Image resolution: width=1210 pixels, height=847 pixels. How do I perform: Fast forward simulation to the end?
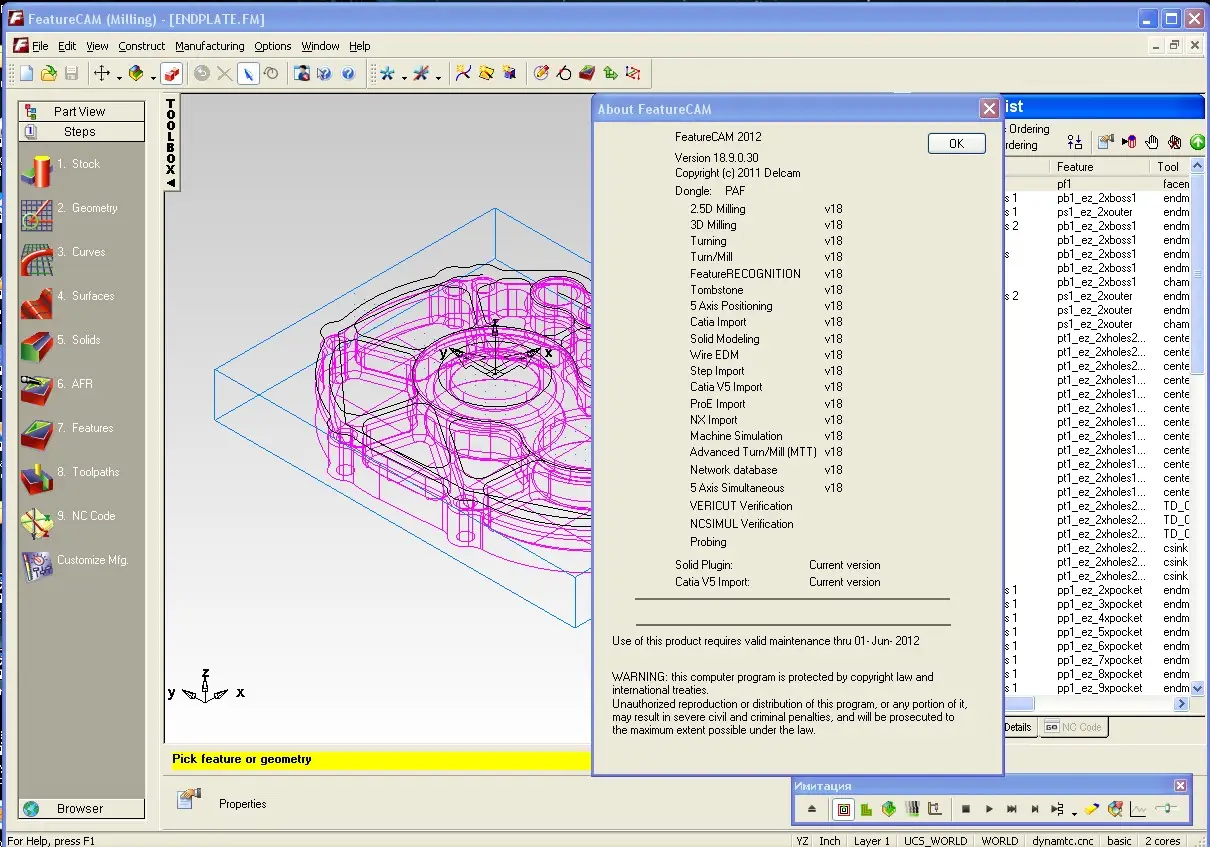[x=1012, y=809]
